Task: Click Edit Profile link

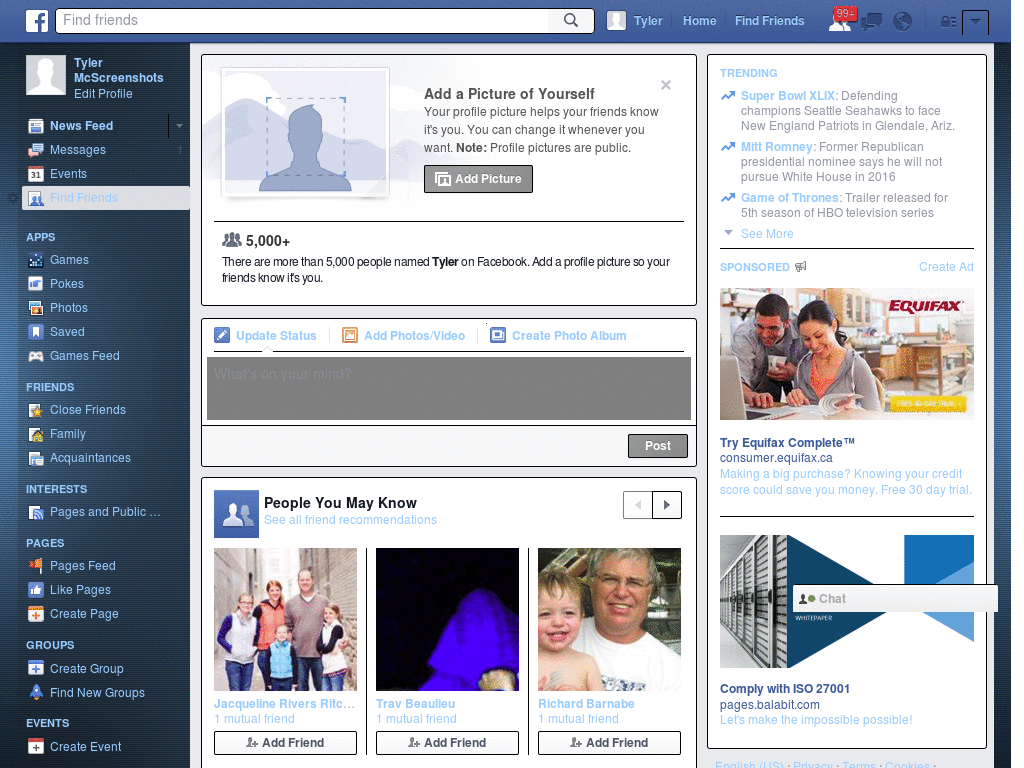Action: click(103, 94)
